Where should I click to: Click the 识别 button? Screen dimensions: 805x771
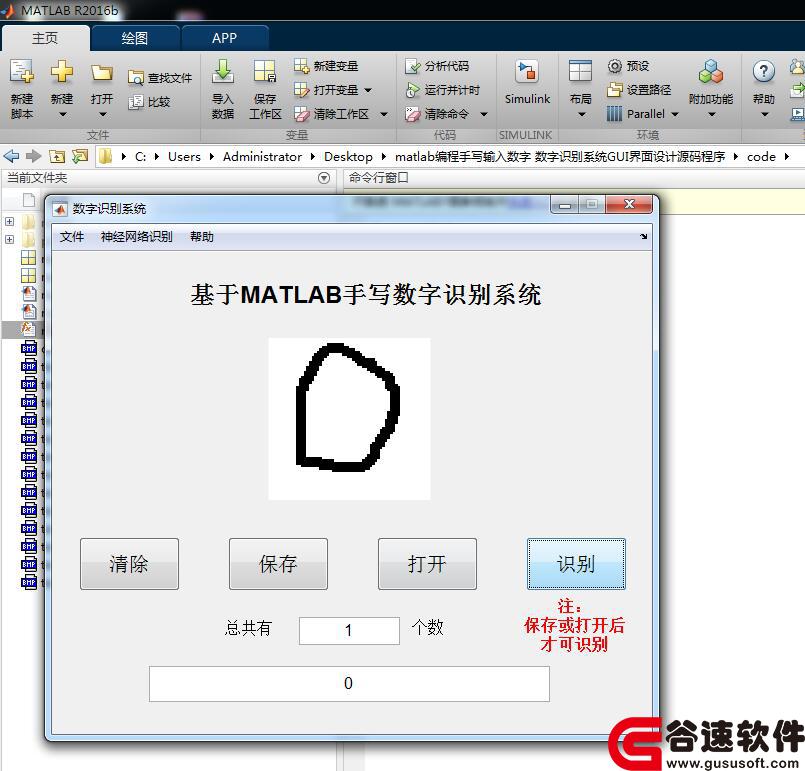click(576, 564)
